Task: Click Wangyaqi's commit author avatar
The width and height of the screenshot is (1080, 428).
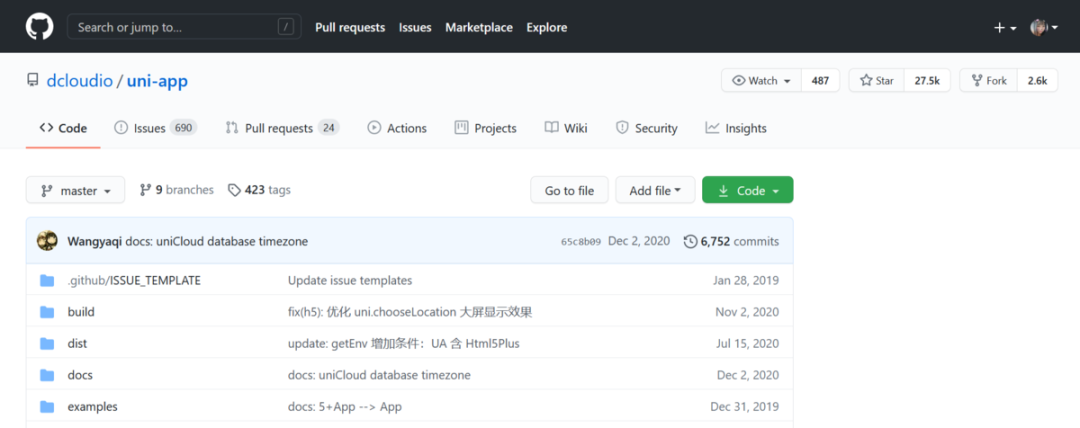Action: (47, 241)
